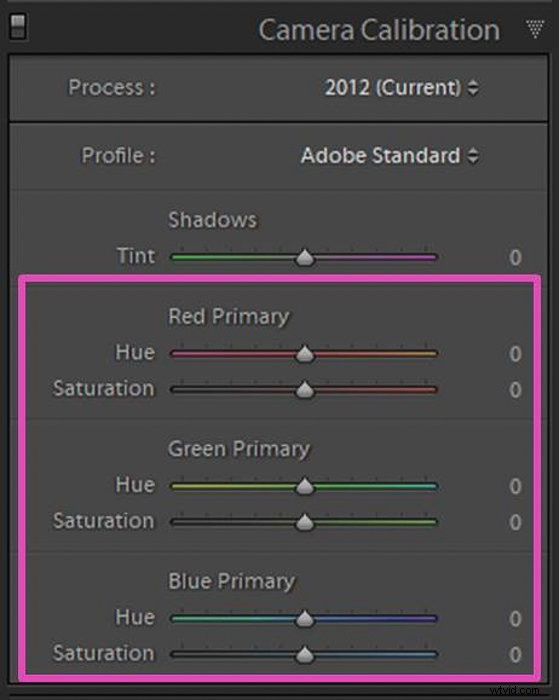Click the Blue Primary Saturation slider handle
Viewport: 559px width, 700px height.
pyautogui.click(x=305, y=655)
